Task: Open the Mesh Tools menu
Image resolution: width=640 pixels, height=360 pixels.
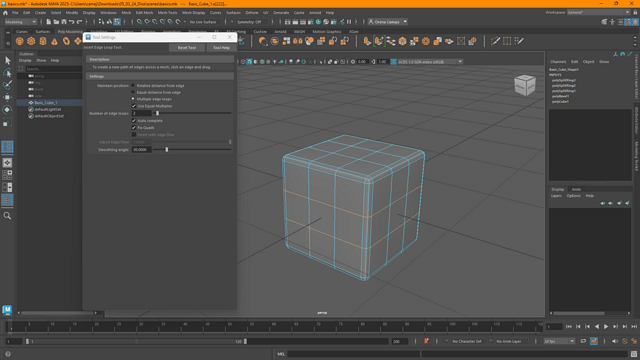Action: [167, 13]
